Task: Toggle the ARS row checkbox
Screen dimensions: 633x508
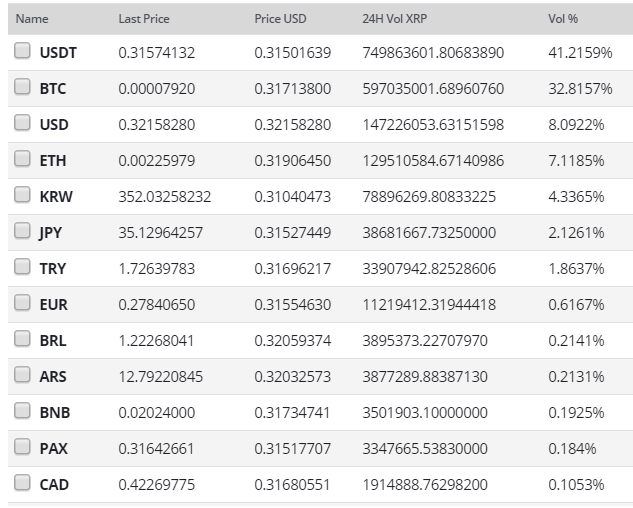Action: (x=22, y=374)
